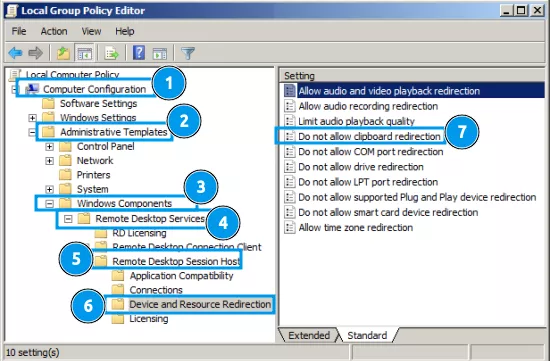Click the Local Group Policy Editor title icon

pos(12,10)
